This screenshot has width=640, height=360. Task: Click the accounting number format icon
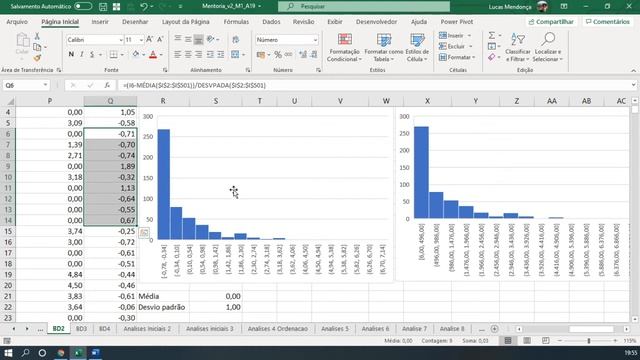[x=261, y=55]
